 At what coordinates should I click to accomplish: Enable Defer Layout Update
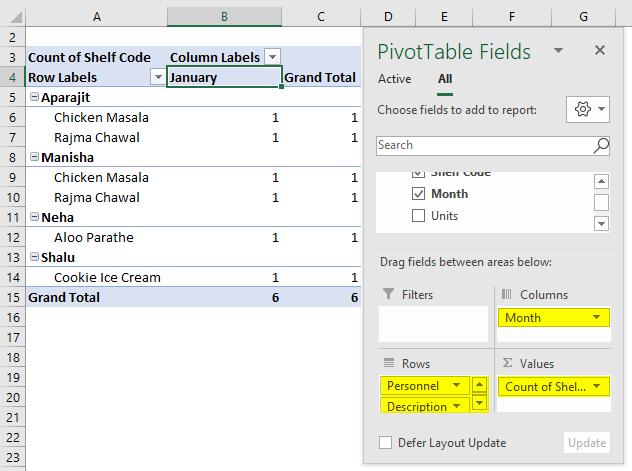point(386,443)
